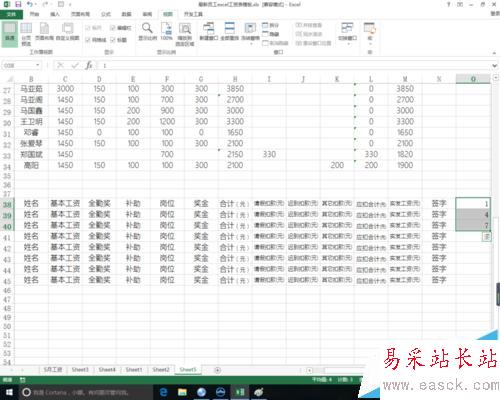This screenshot has width=500, height=400.
Task: Click the Auto Fill Options icon below O40
Action: pos(487,237)
